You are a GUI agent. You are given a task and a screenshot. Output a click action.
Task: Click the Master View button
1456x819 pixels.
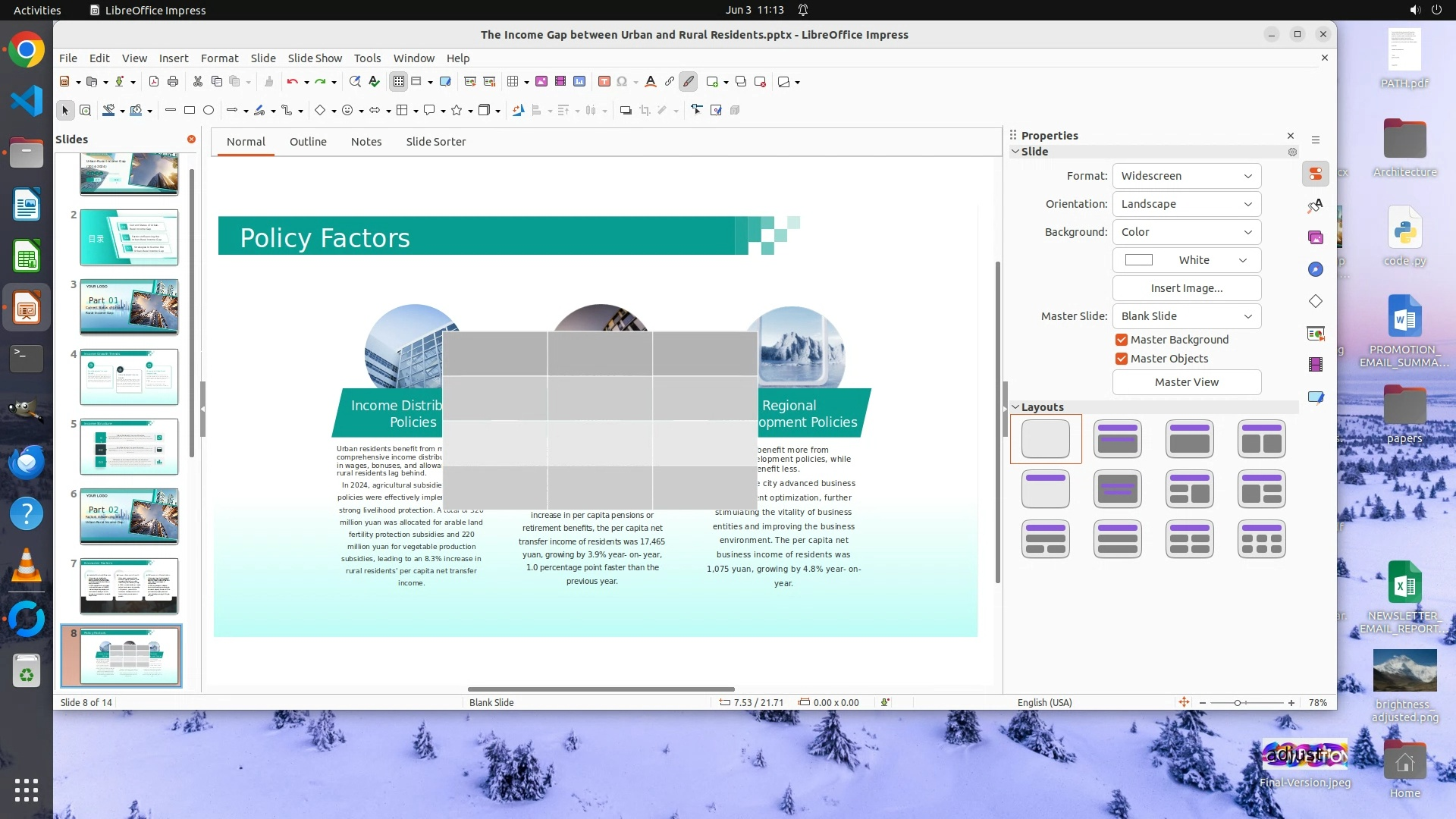coord(1186,382)
